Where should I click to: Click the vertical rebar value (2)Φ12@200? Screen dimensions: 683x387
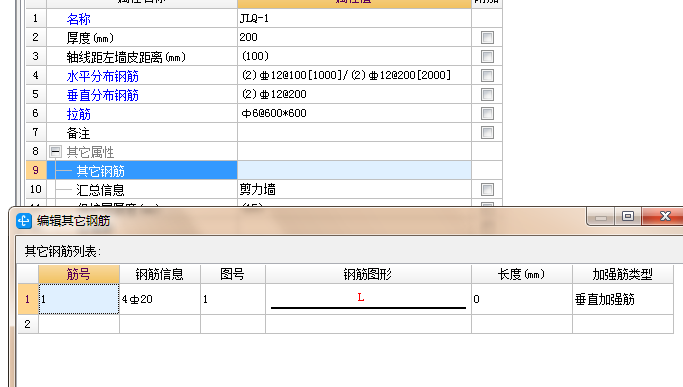tap(354, 95)
